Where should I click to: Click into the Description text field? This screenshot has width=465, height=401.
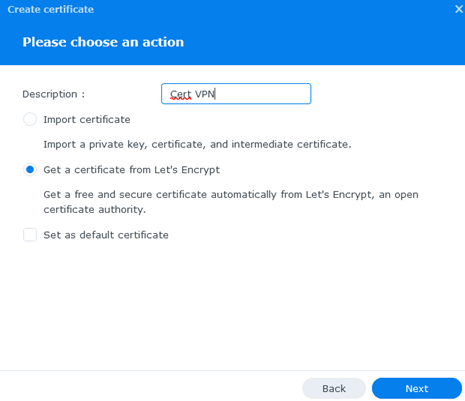point(236,94)
